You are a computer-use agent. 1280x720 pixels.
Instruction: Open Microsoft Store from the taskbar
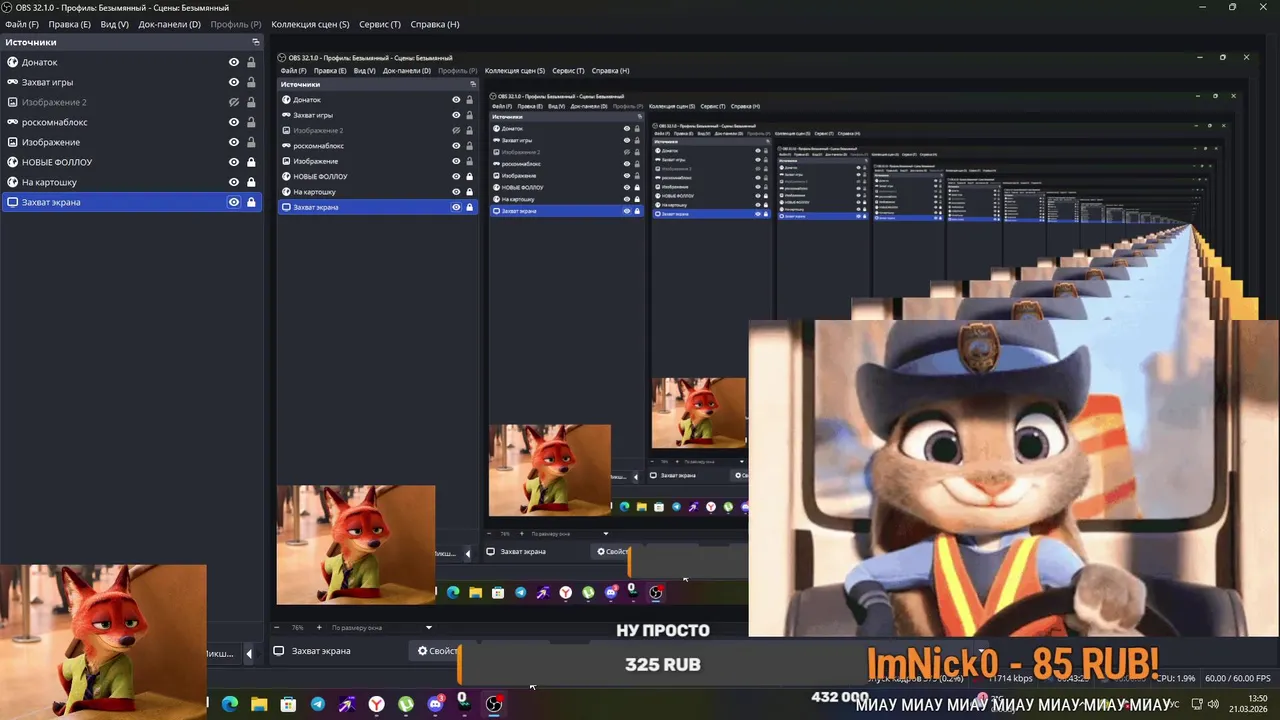pos(288,704)
